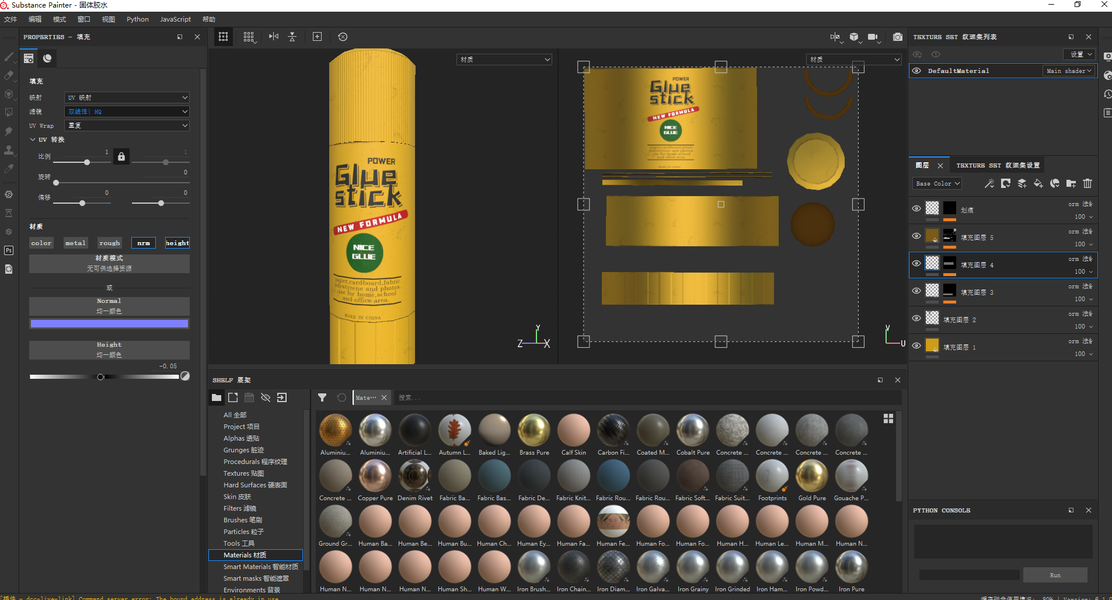Open the Base Color channel dropdown
The image size is (1112, 600).
[x=937, y=183]
